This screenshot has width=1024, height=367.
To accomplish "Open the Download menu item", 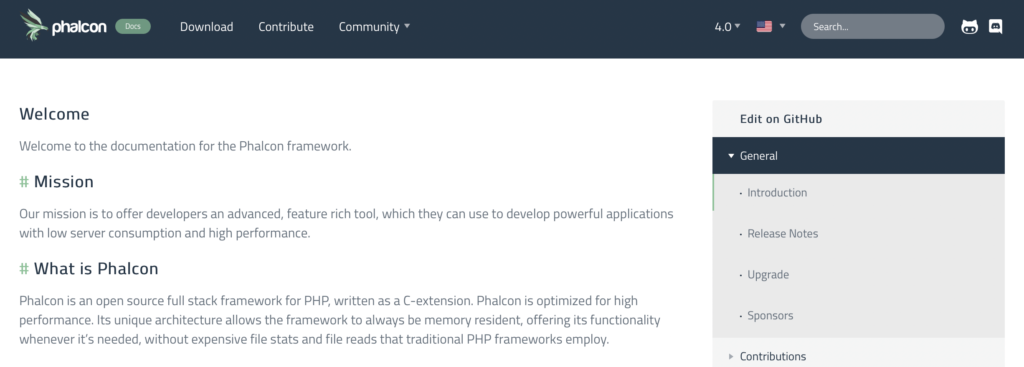I will tap(206, 27).
